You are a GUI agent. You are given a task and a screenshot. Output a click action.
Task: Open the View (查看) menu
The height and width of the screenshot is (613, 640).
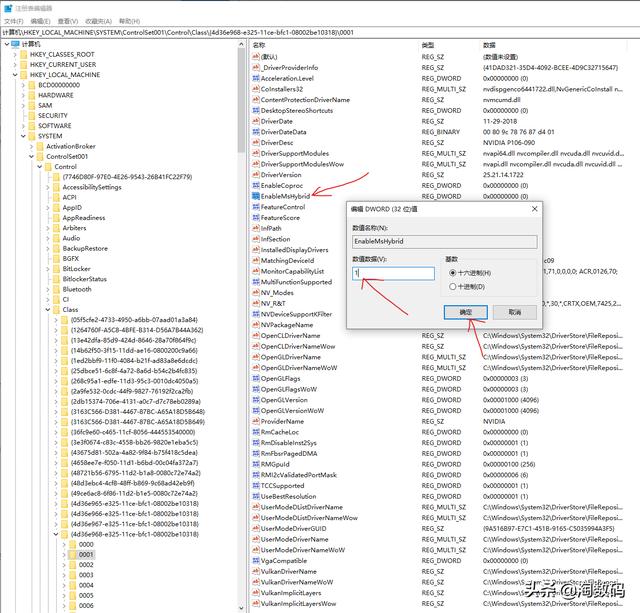click(68, 21)
